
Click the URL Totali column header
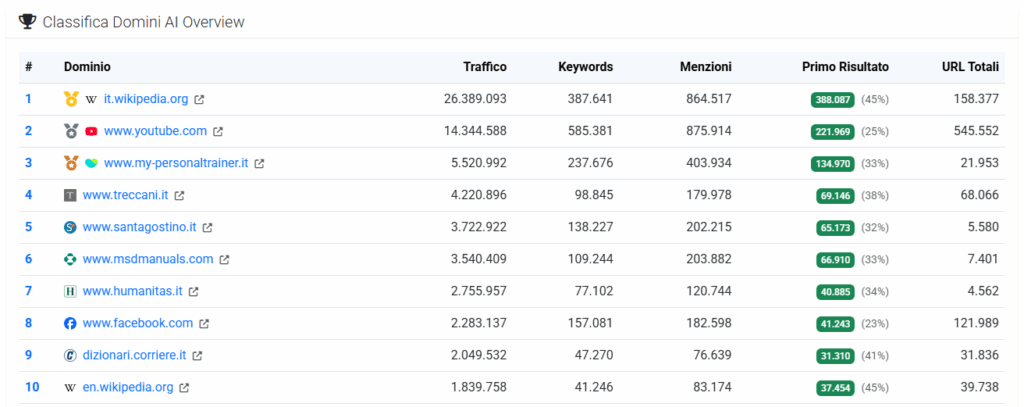click(970, 67)
